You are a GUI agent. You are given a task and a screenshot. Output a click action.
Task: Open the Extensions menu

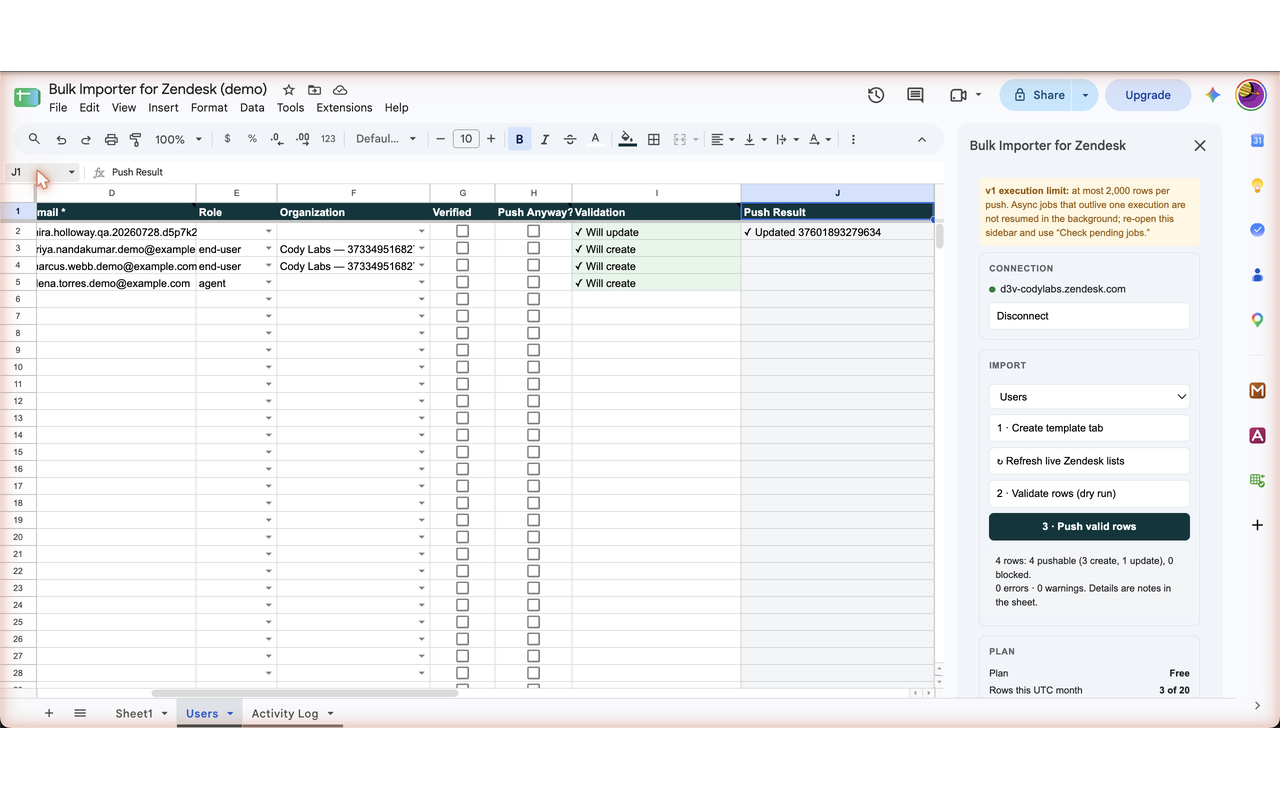(344, 107)
